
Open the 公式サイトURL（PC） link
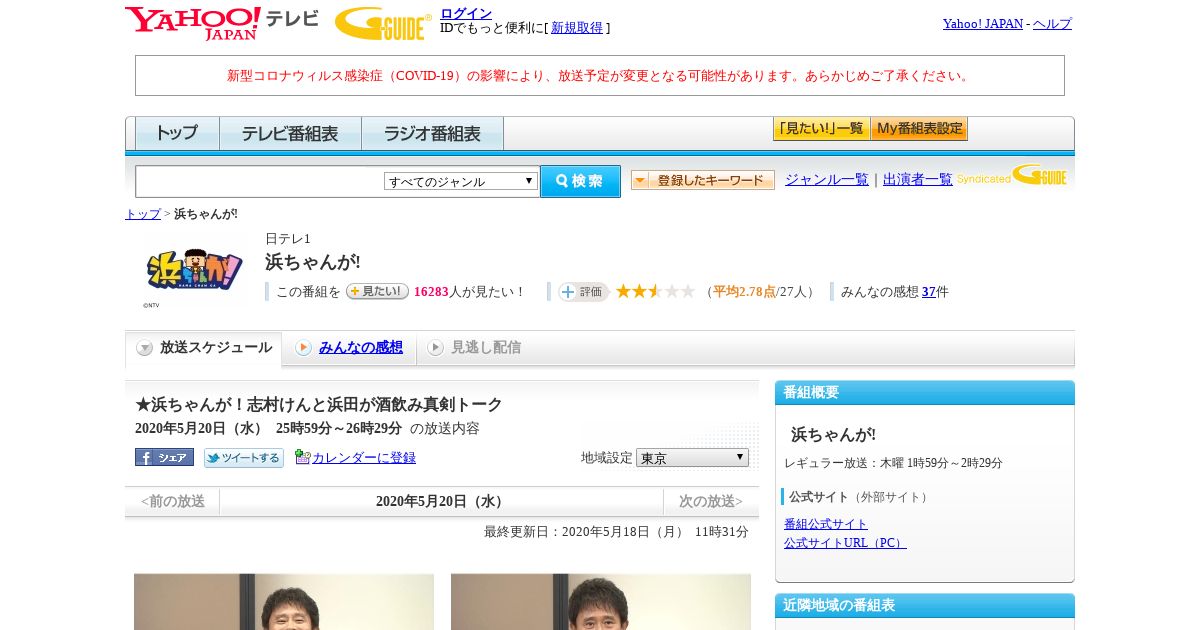click(845, 543)
